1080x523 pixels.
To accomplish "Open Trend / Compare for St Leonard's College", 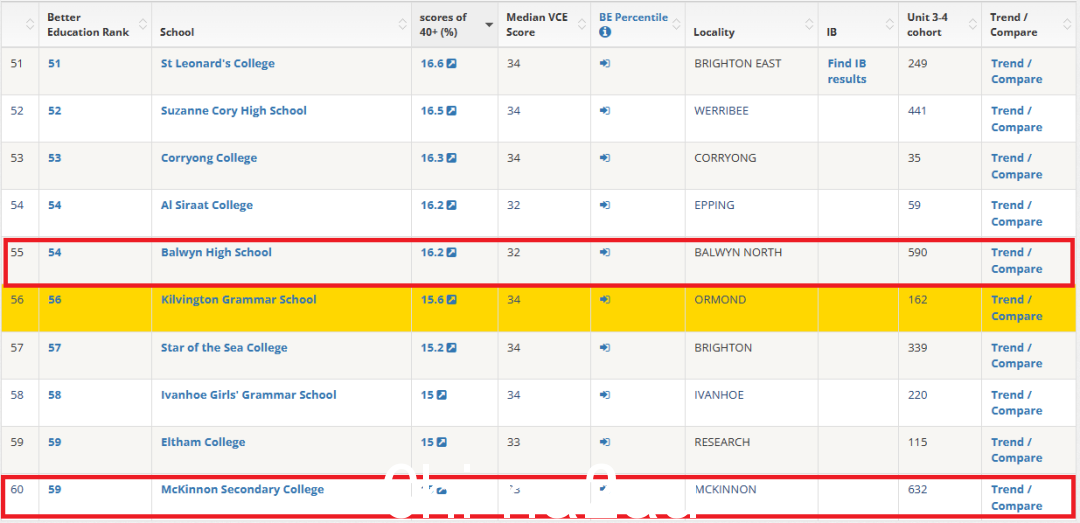I will pyautogui.click(x=1016, y=71).
